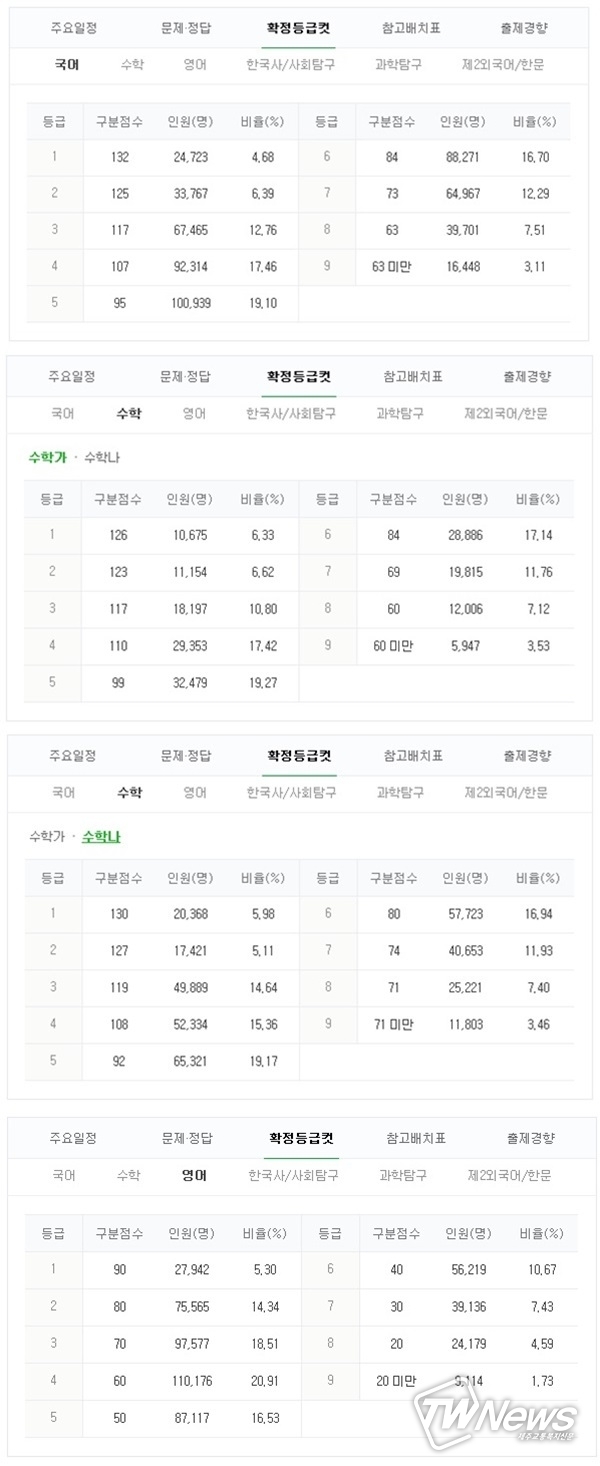Click the TWNews watermark logo
600x1466 pixels.
coord(498,1416)
